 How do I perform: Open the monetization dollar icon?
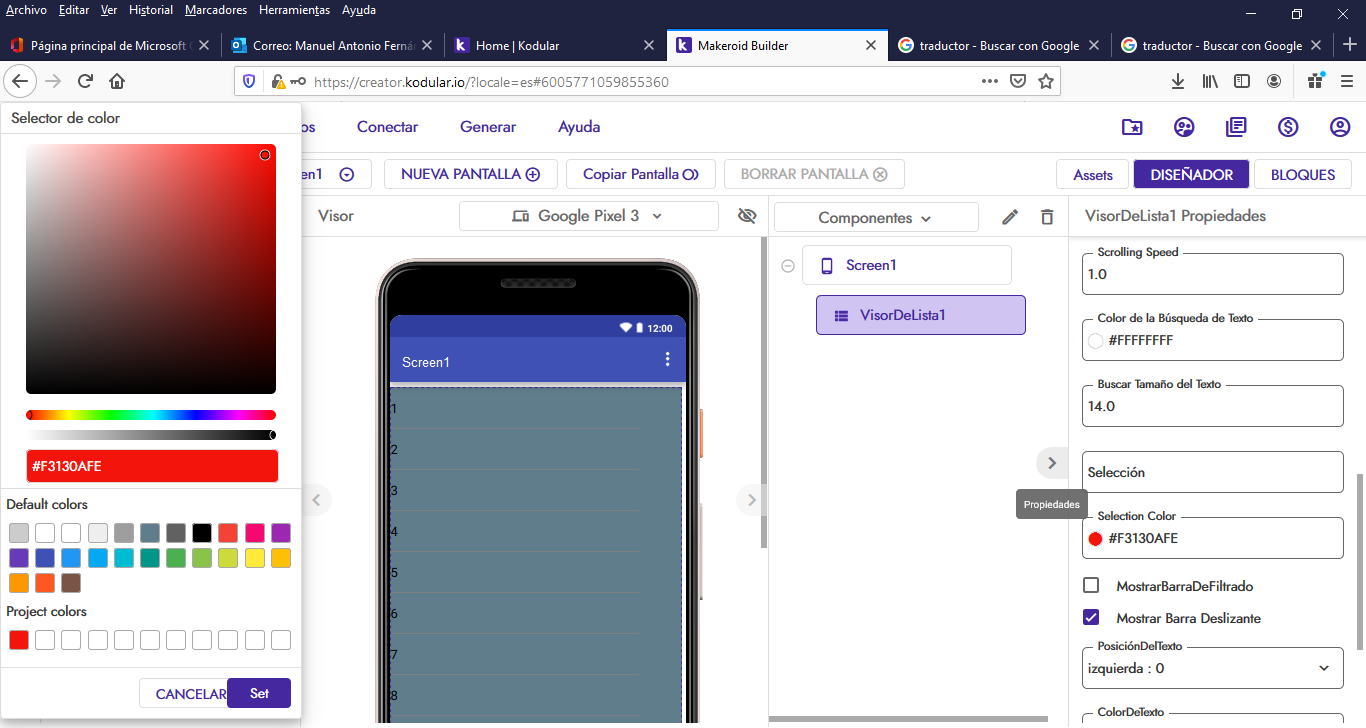pos(1288,127)
